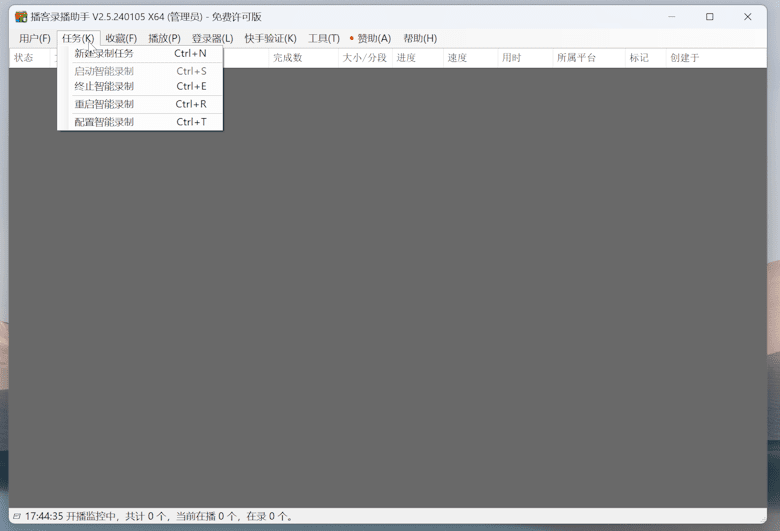Viewport: 780px width, 531px height.
Task: Maximize the 播客录播助手 window
Action: [709, 16]
